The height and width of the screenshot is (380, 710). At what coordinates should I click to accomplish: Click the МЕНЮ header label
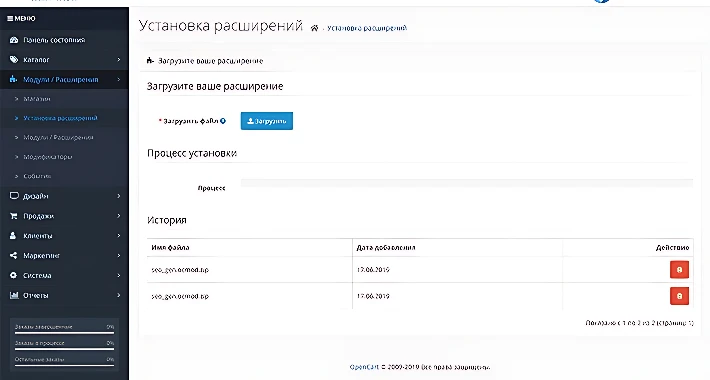25,19
